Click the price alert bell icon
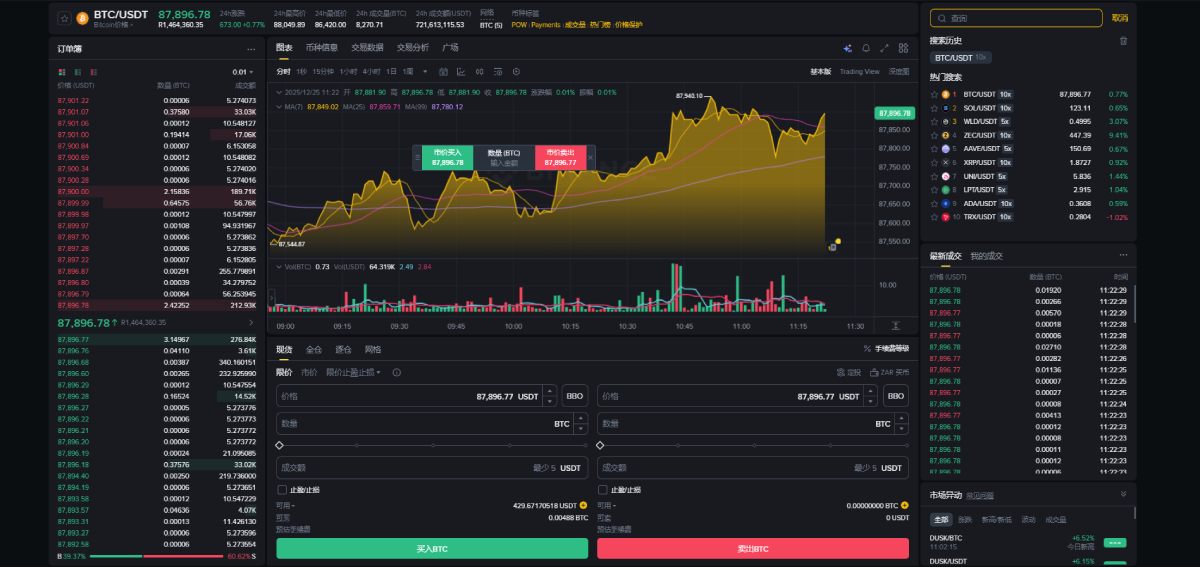This screenshot has height=567, width=1200. [865, 47]
